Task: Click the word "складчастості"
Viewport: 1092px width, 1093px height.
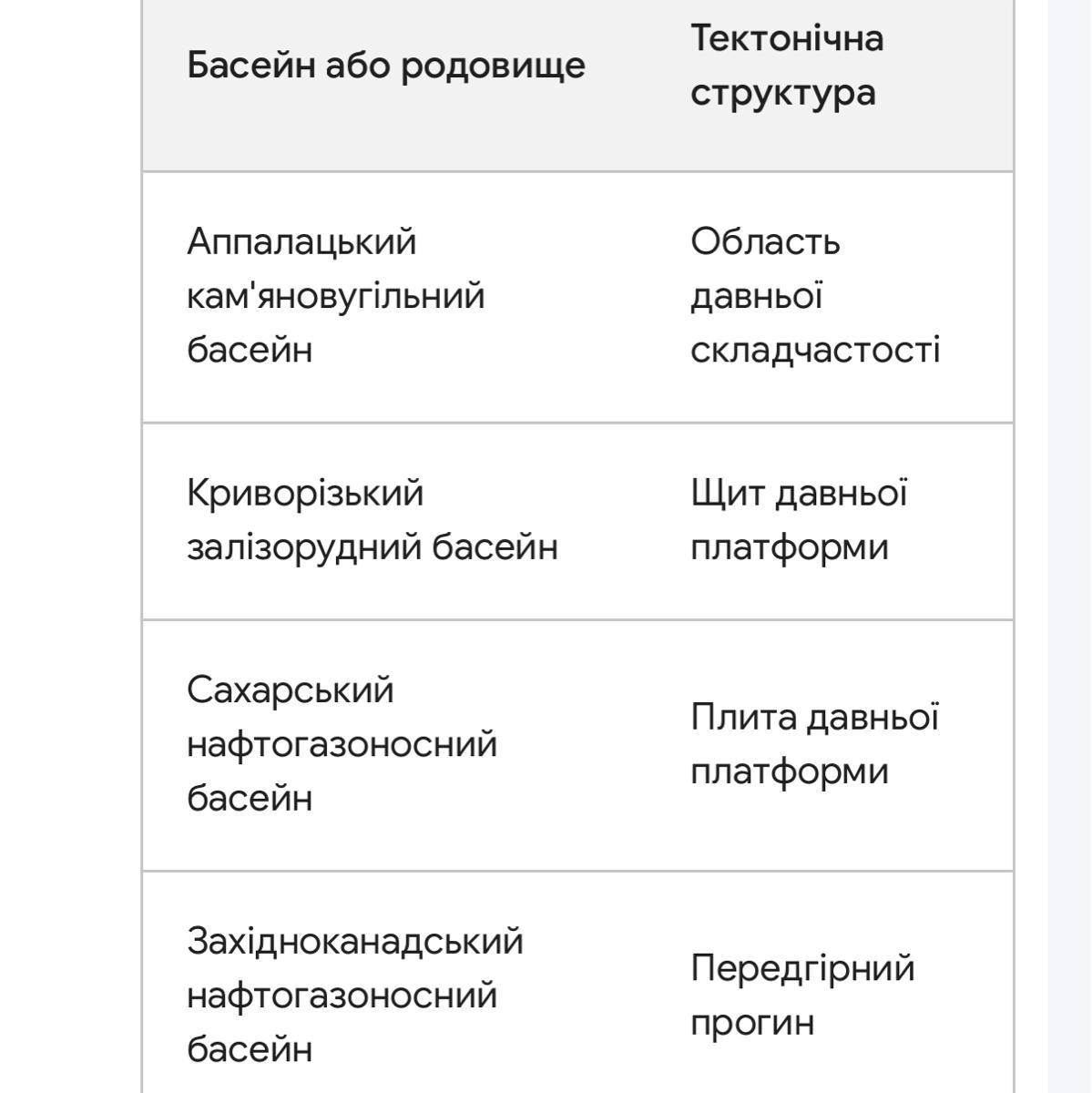Action: (814, 351)
